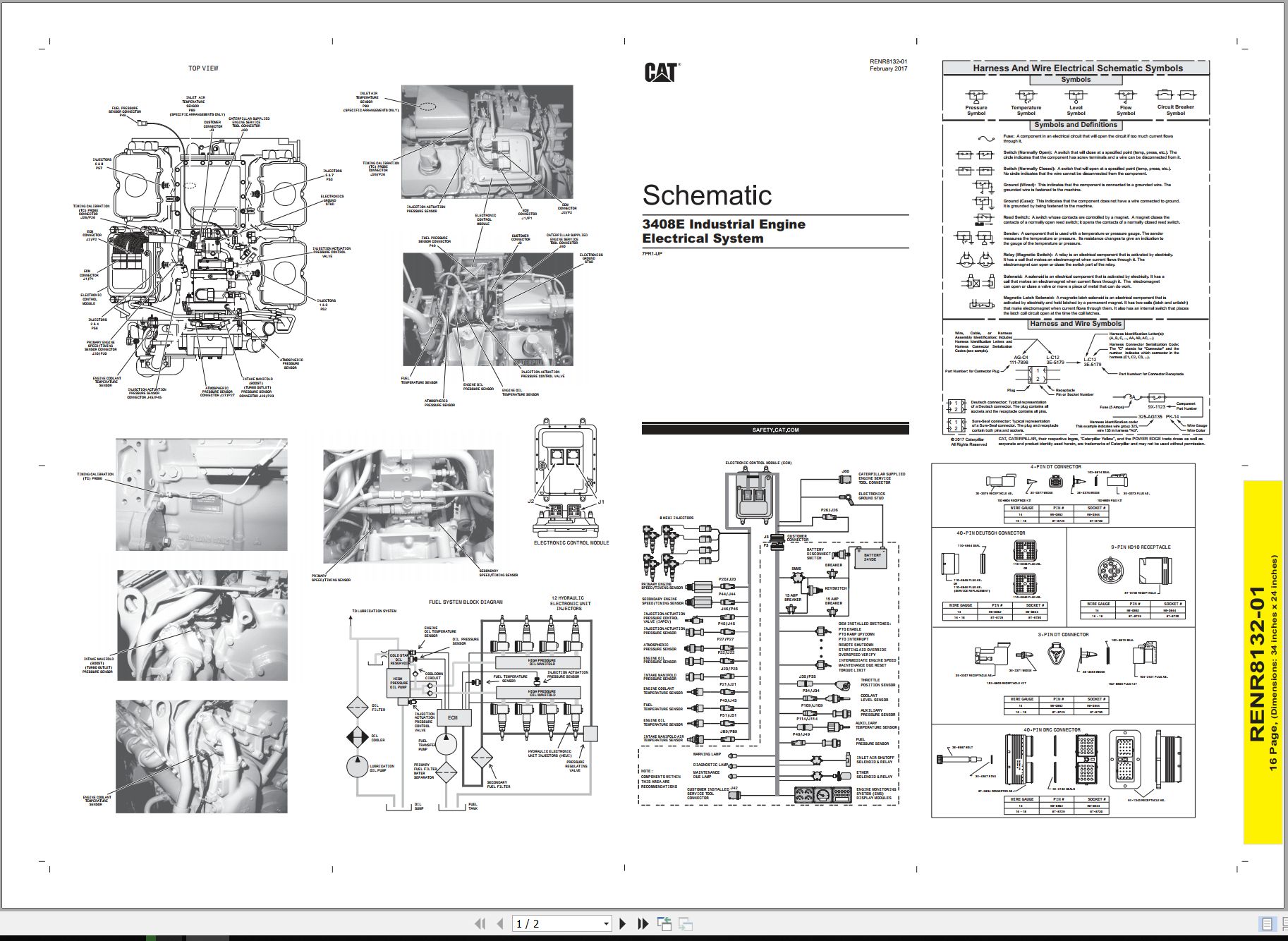The image size is (1288, 941).
Task: Go to the previous page
Action: [x=500, y=923]
